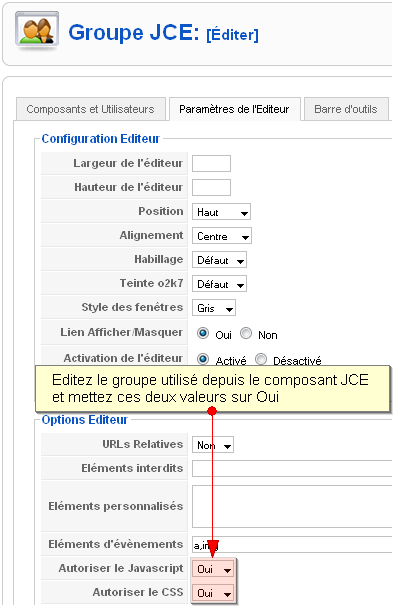Select Non for Lien Afficher/Masquer
393x606 pixels.
(x=246, y=333)
